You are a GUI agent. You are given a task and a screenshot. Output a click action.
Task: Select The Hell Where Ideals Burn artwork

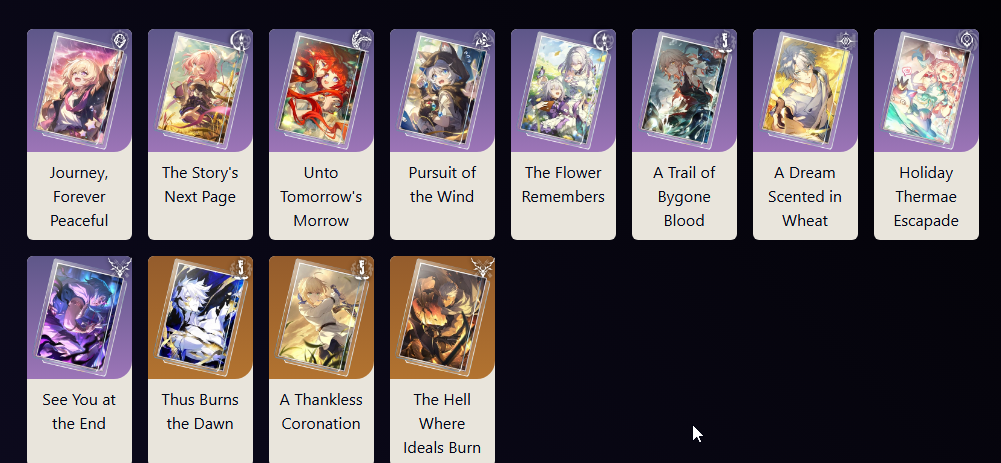click(442, 317)
